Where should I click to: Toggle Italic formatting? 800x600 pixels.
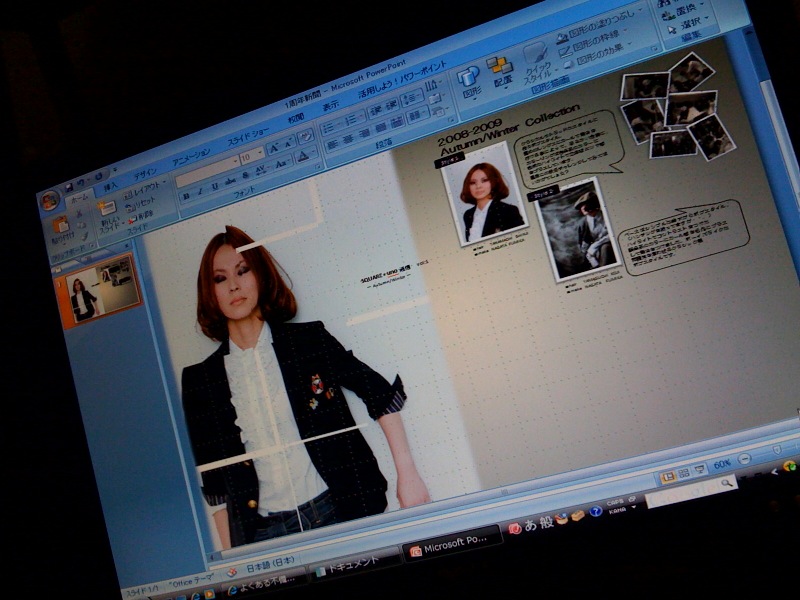200,191
